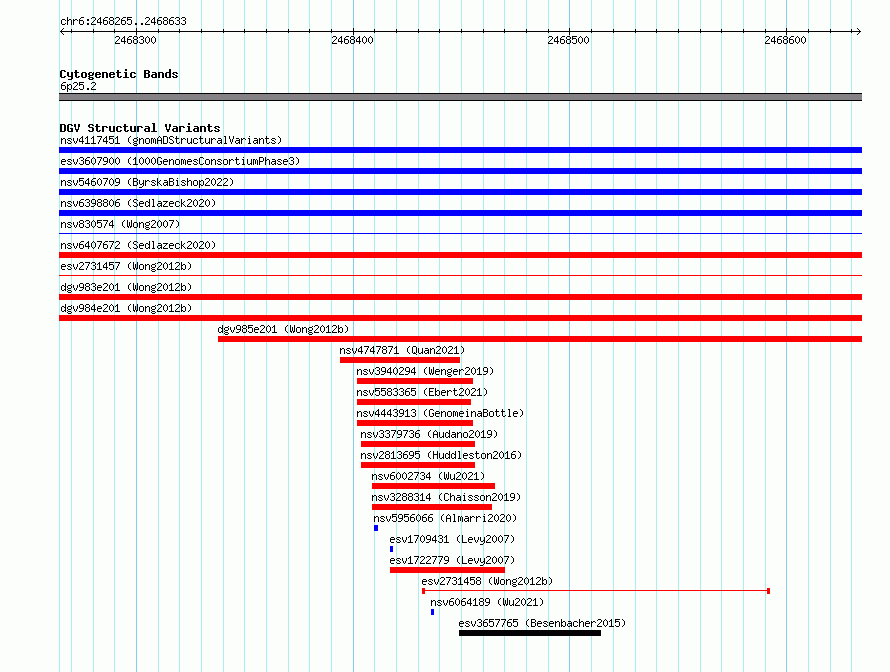Click the red bar under nsv4747871
Image resolution: width=890 pixels, height=672 pixels.
coord(400,360)
